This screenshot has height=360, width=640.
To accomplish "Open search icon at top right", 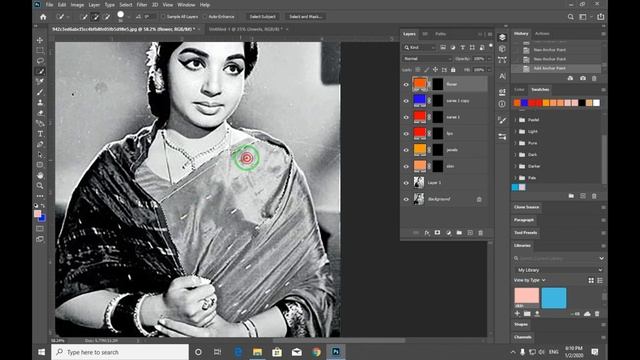I will pos(571,17).
